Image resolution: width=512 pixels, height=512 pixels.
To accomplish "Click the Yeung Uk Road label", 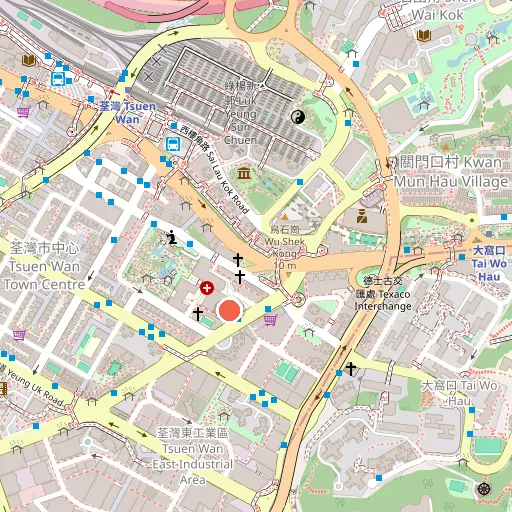I will (32, 385).
